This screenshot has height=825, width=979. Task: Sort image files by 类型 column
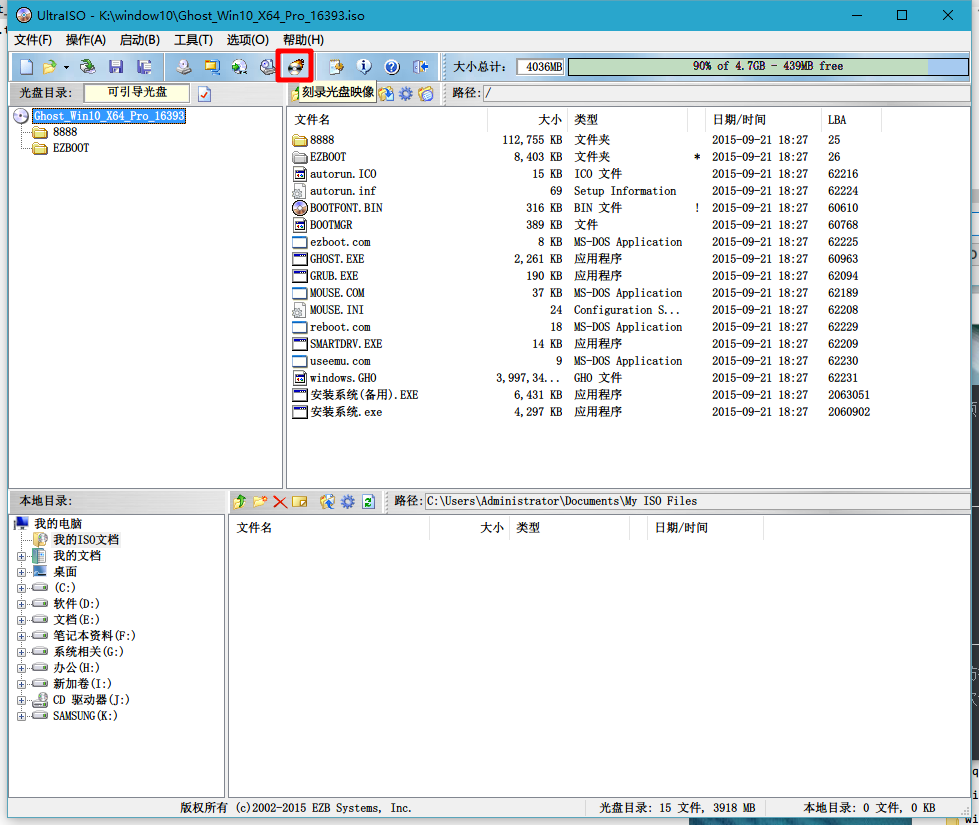(x=627, y=120)
